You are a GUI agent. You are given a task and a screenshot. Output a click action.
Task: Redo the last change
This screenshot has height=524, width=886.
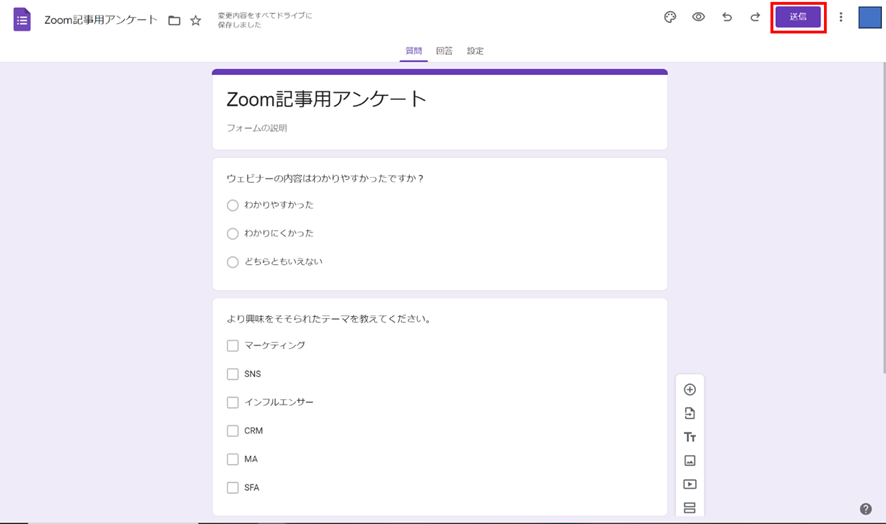coord(755,17)
